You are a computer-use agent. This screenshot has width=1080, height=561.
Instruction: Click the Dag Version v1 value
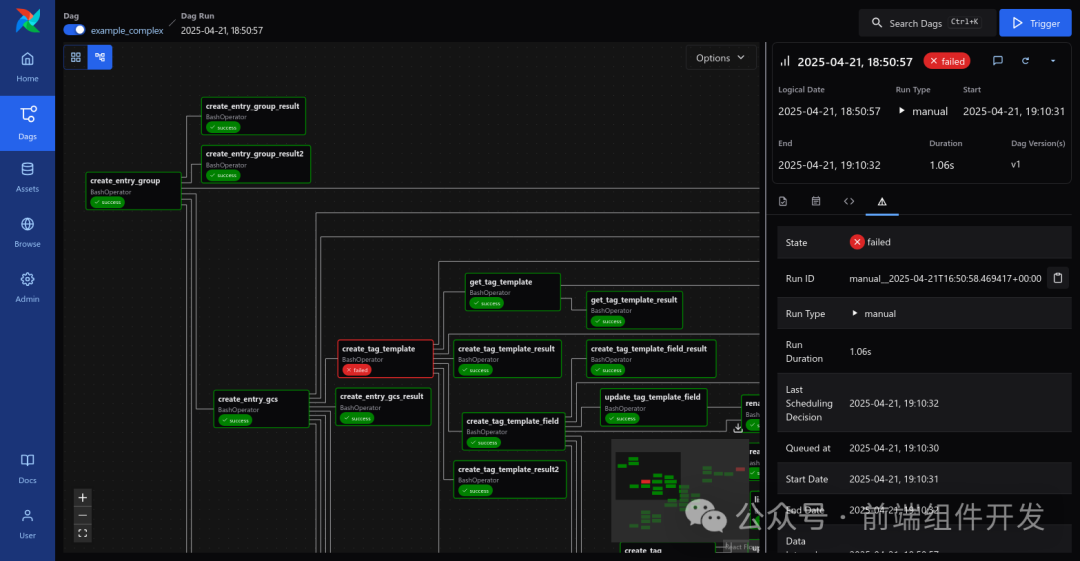click(x=1015, y=164)
